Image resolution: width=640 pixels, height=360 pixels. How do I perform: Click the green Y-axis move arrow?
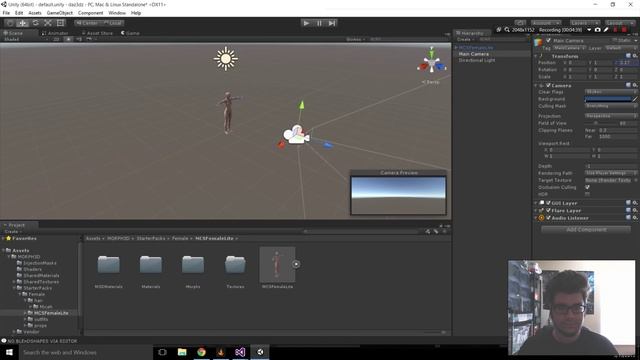pos(302,105)
